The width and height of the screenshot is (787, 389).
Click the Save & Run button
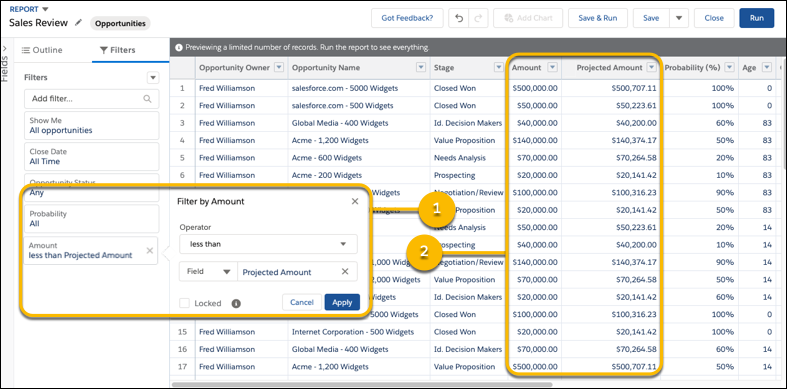pos(597,18)
